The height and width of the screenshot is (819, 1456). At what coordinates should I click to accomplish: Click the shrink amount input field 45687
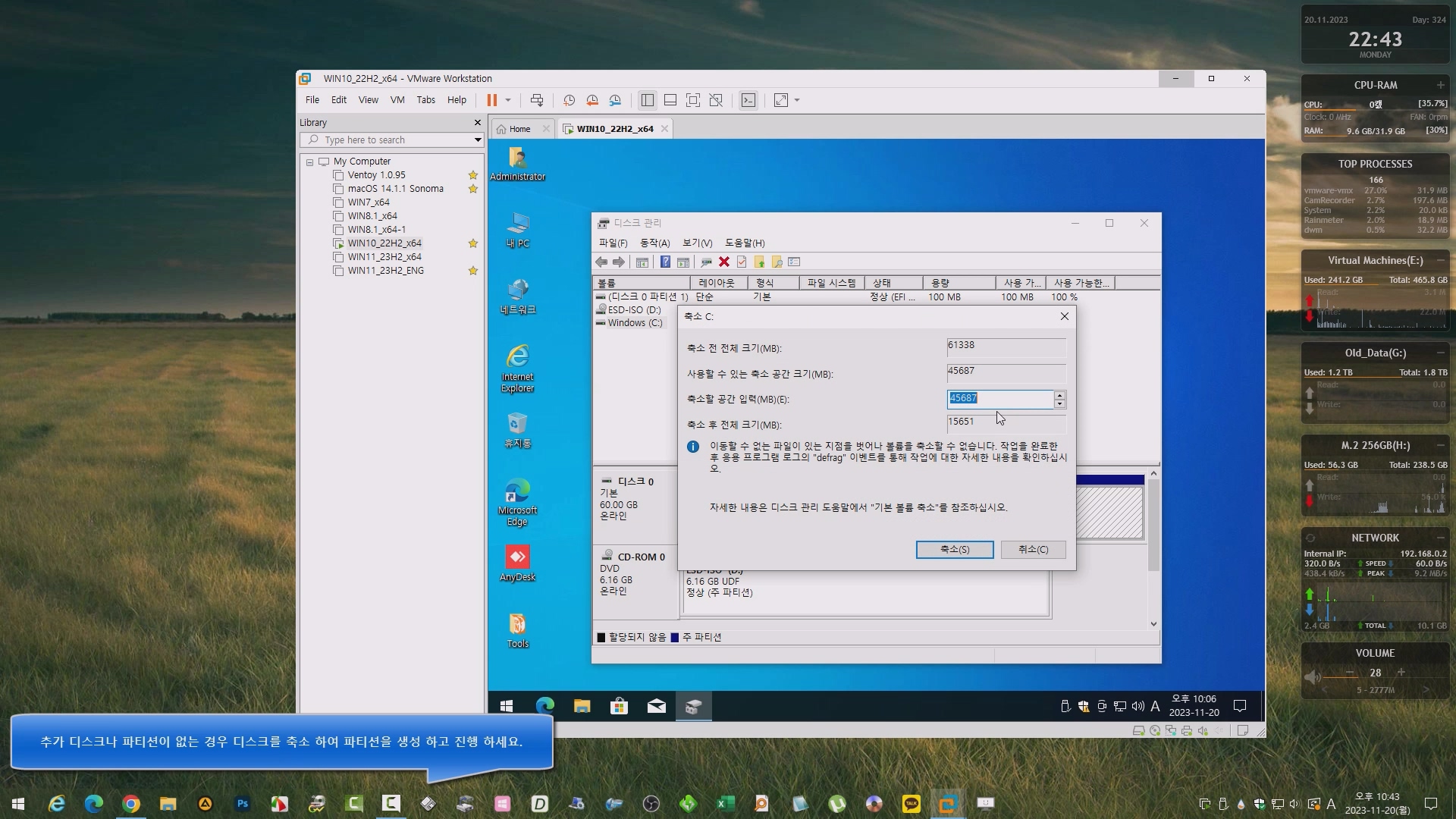pos(999,398)
